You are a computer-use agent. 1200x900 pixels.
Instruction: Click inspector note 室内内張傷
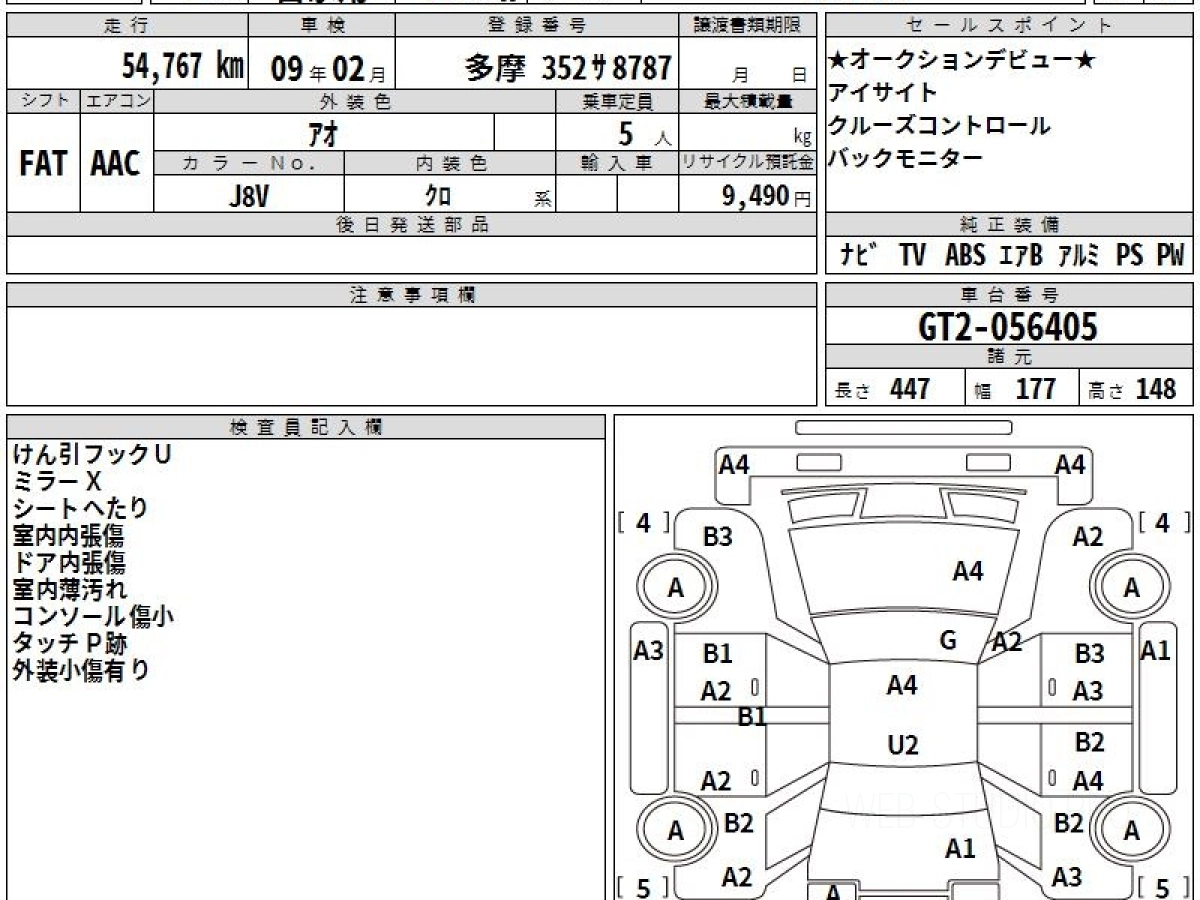point(69,535)
